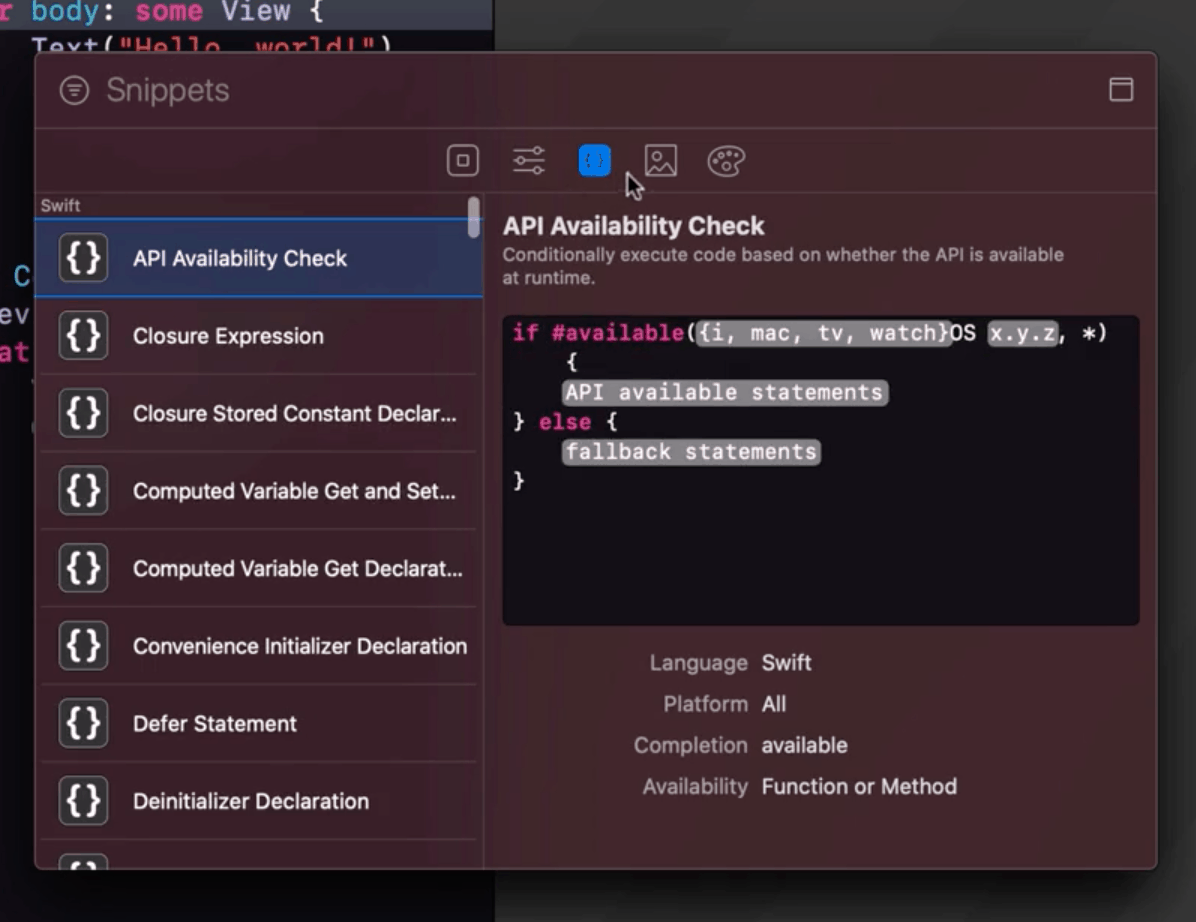Toggle Media library visibility
This screenshot has height=922, width=1196.
660,160
